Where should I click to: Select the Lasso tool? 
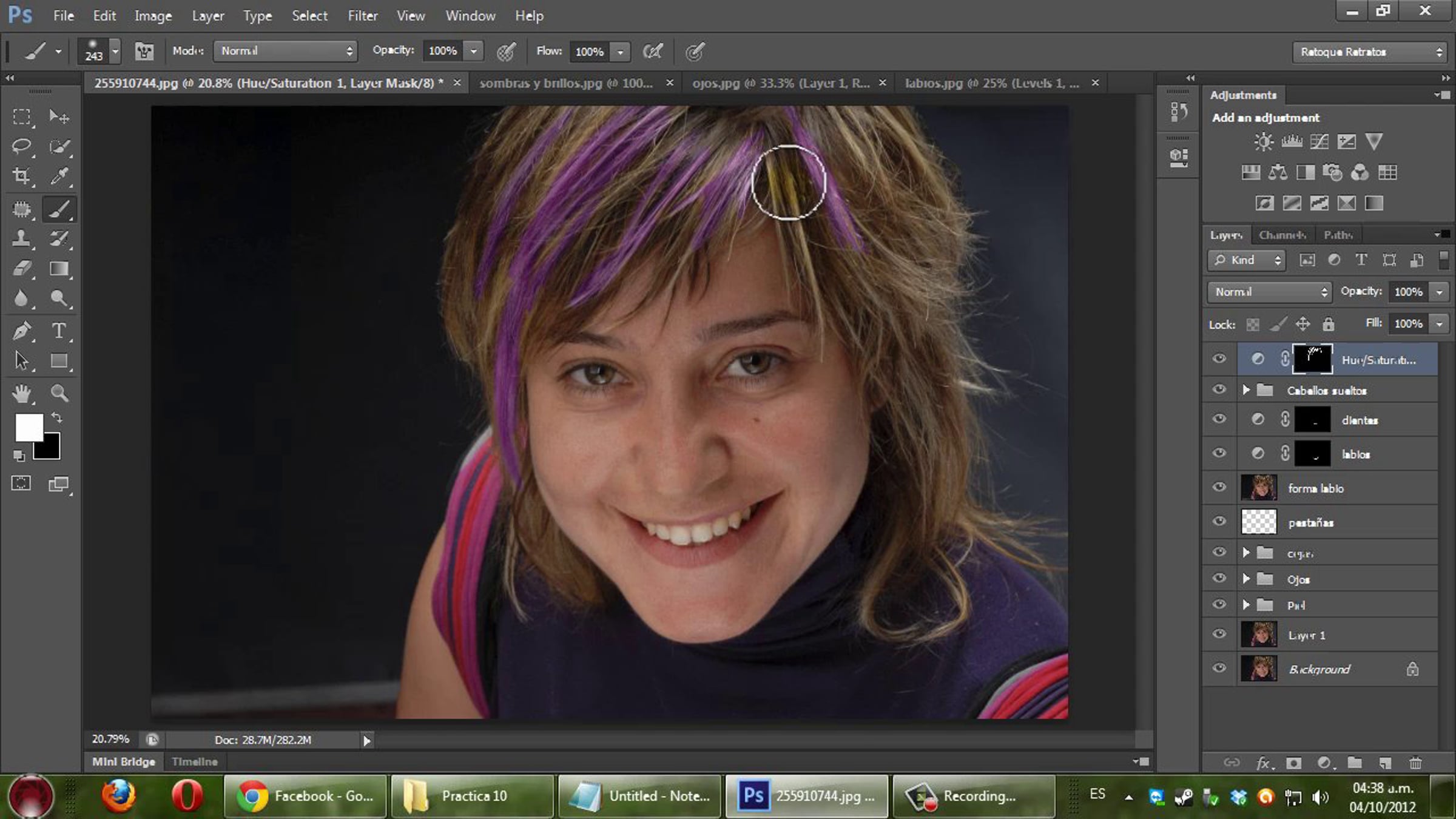[22, 146]
